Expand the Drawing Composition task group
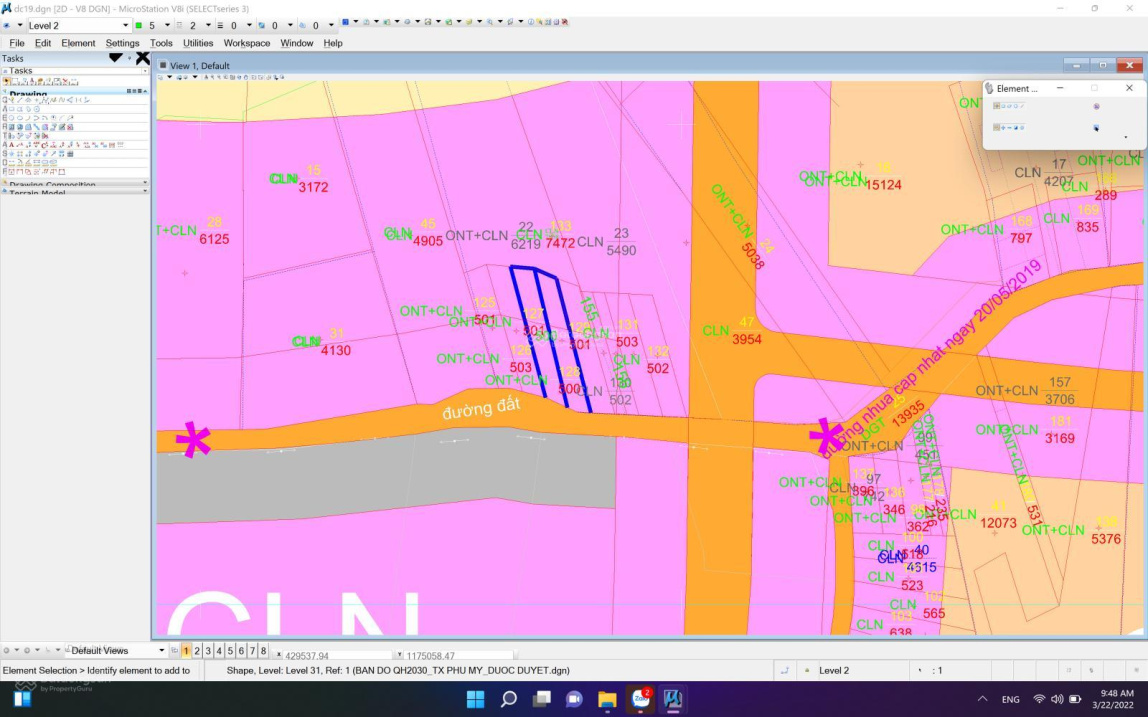Screen dimensions: 1148x717 (75, 184)
